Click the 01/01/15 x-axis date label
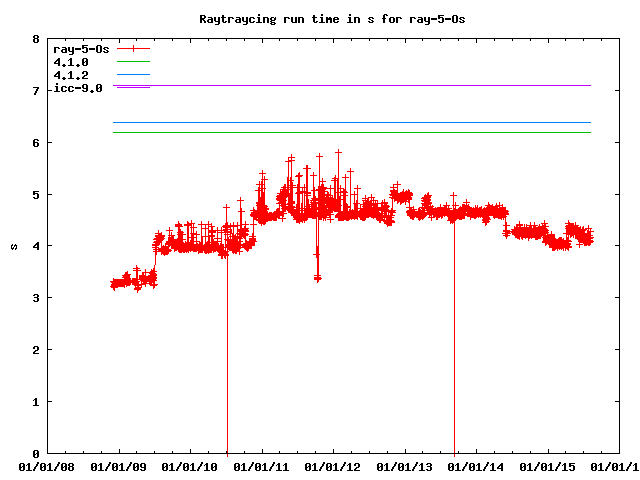Screen dimensions: 640x480 tap(548, 467)
